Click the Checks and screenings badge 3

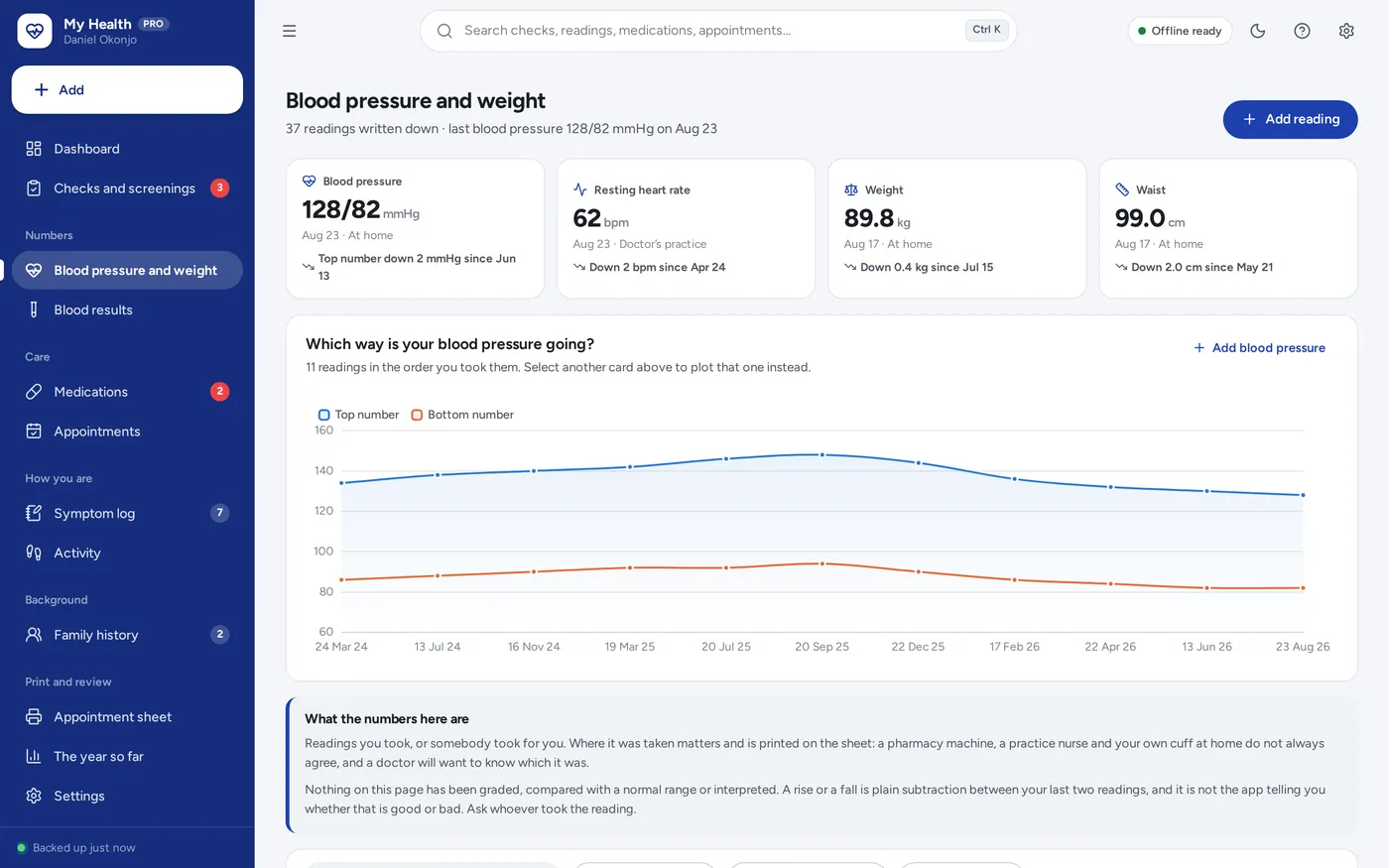click(220, 188)
